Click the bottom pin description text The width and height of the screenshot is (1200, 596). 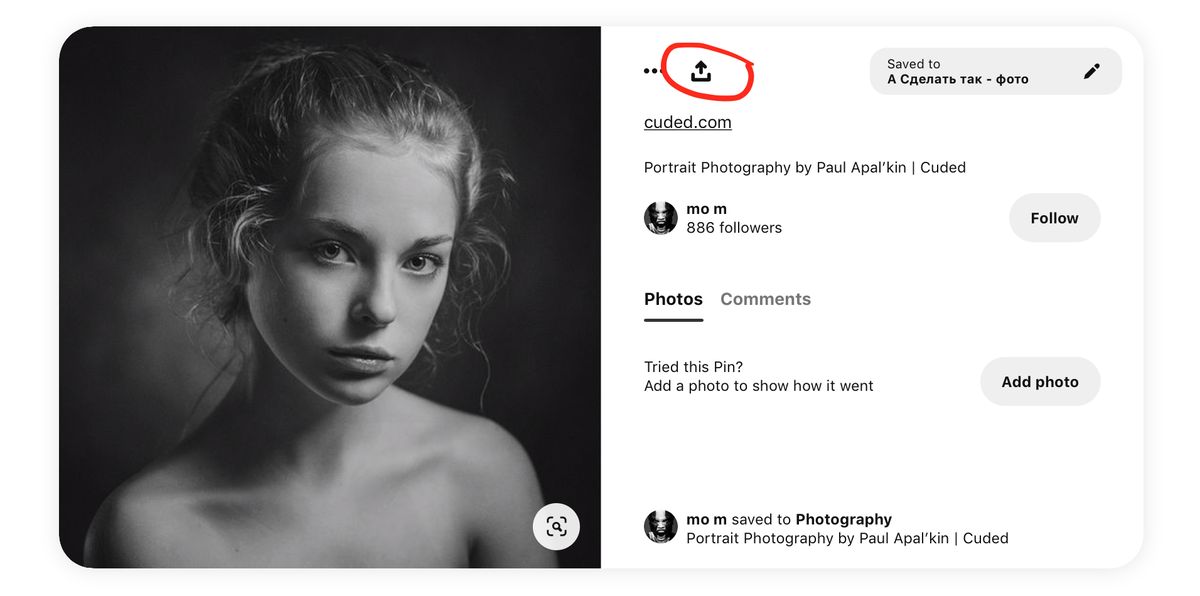[x=846, y=538]
